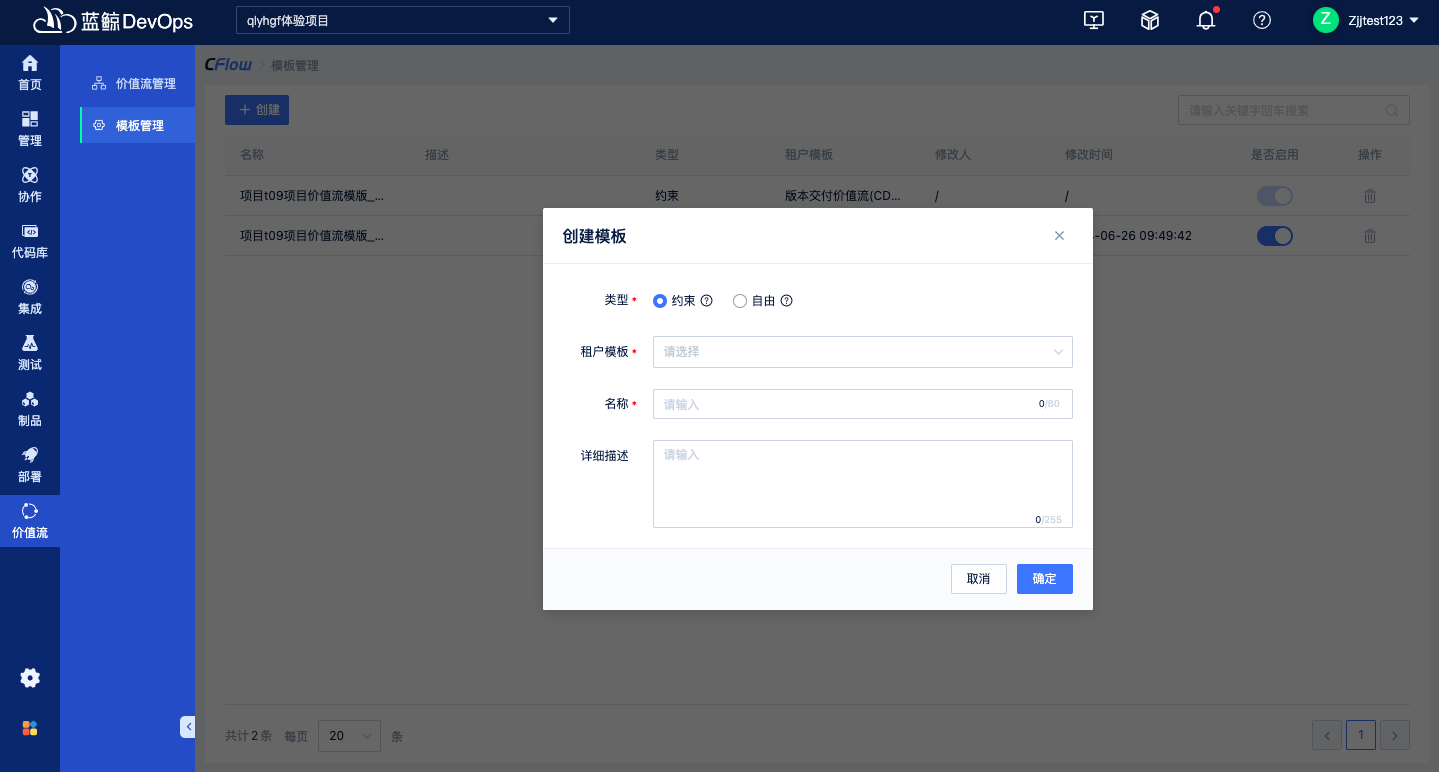Focus the 详细描述 textarea
The image size is (1439, 772).
click(x=862, y=484)
